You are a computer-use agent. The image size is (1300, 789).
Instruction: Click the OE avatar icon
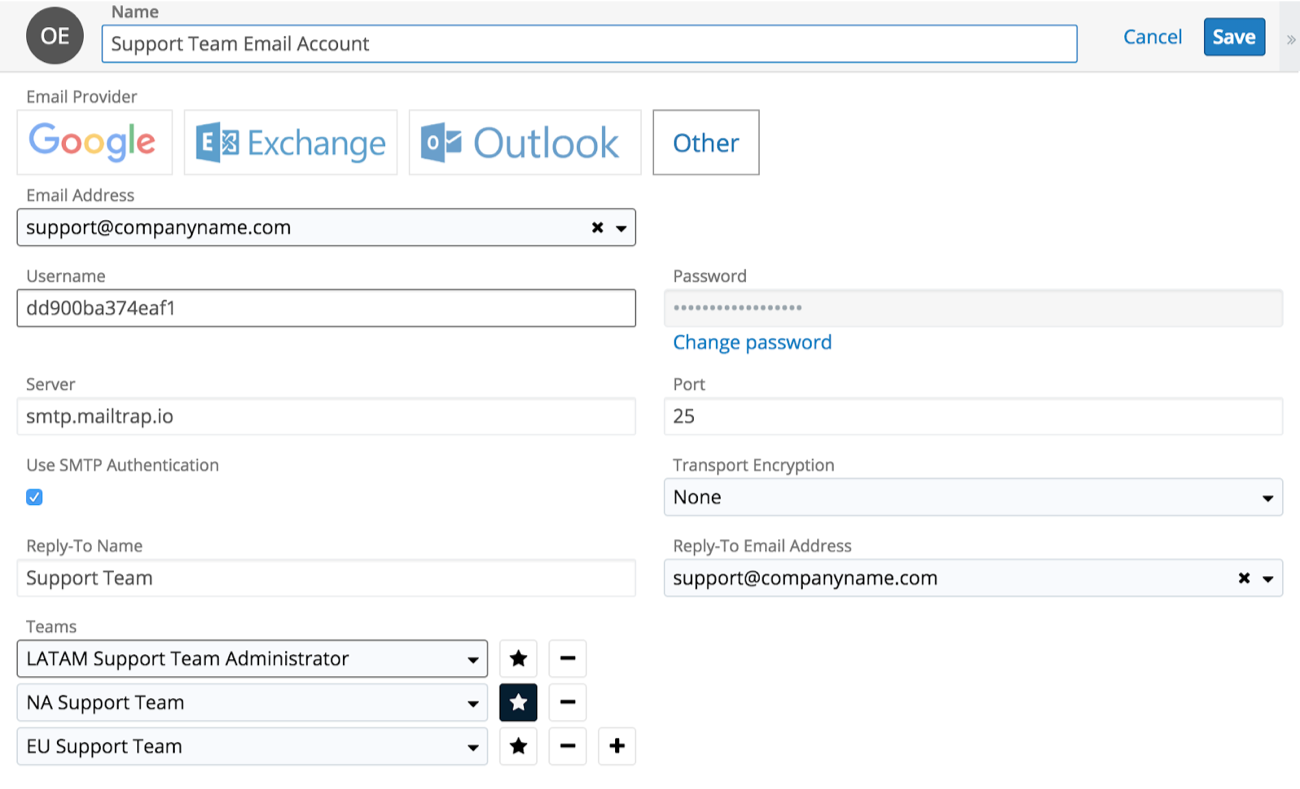[55, 36]
